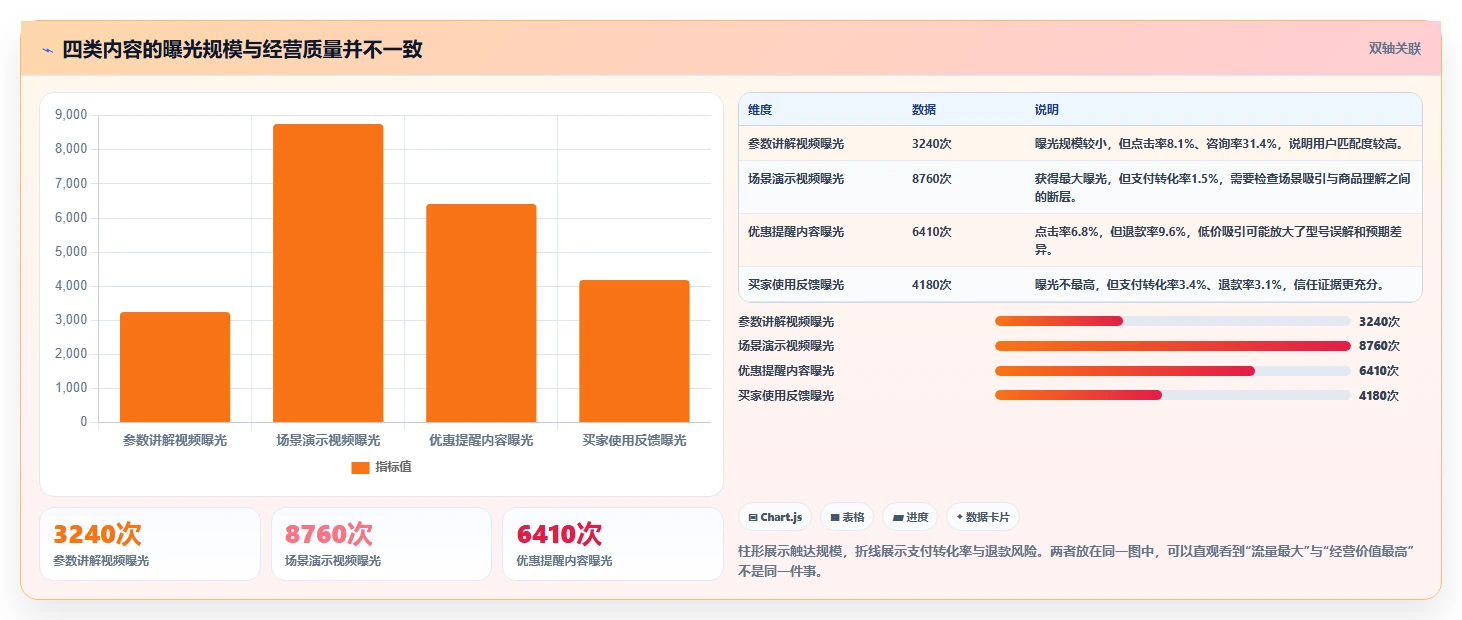The width and height of the screenshot is (1462, 620).
Task: Click description starting 曝光规模较小
Action: 1220,144
